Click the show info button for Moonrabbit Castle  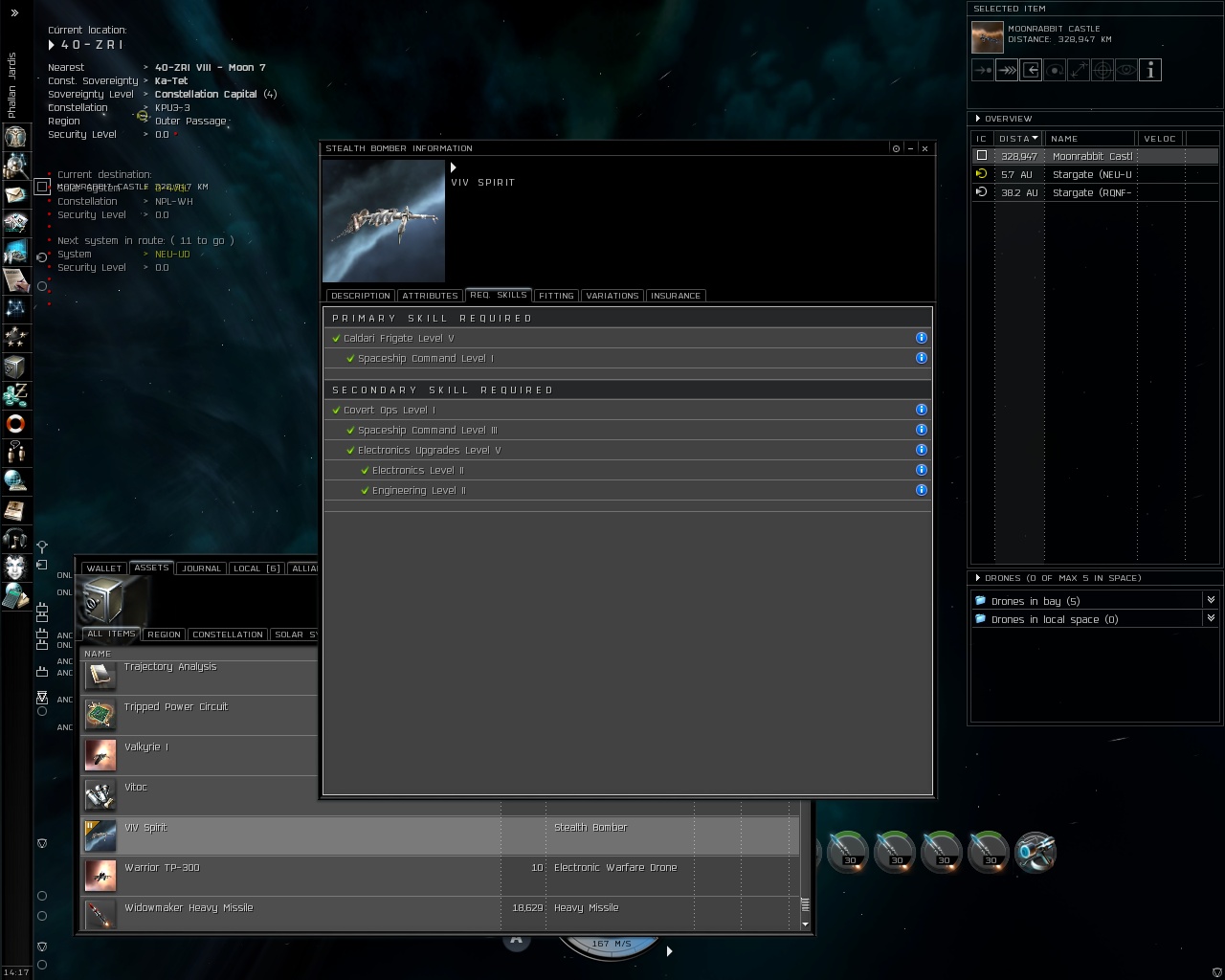pos(1150,70)
